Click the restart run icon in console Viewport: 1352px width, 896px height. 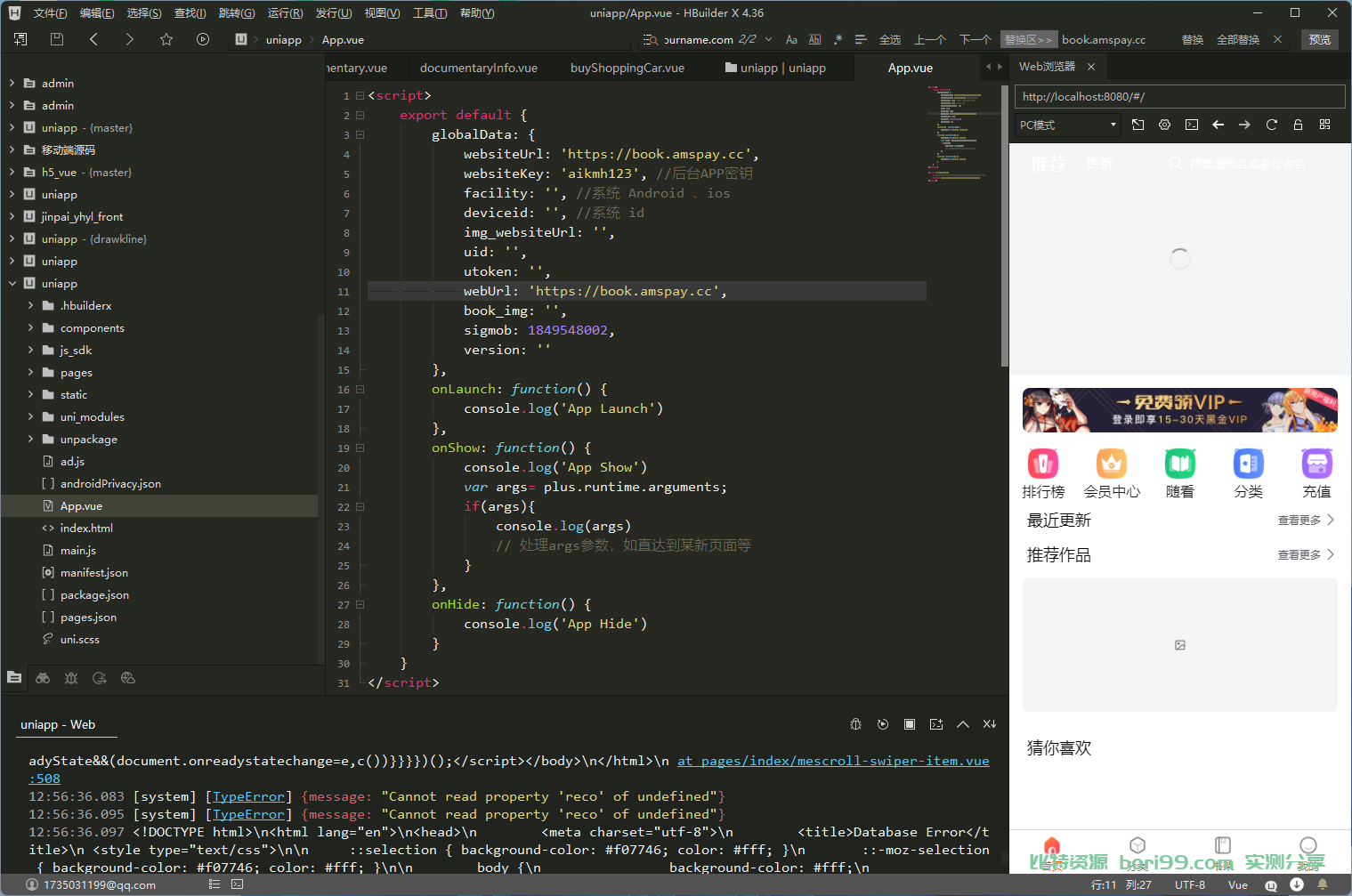[882, 724]
